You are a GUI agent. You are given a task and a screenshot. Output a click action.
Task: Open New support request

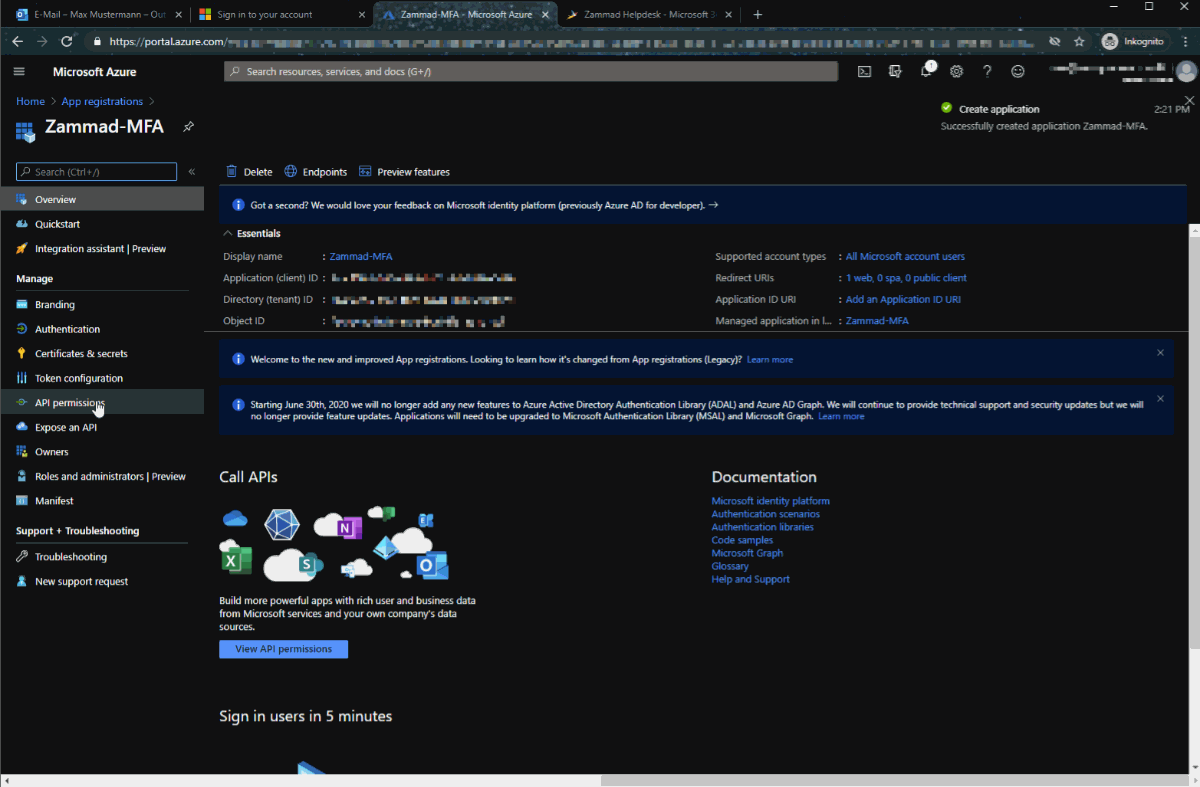101,582
